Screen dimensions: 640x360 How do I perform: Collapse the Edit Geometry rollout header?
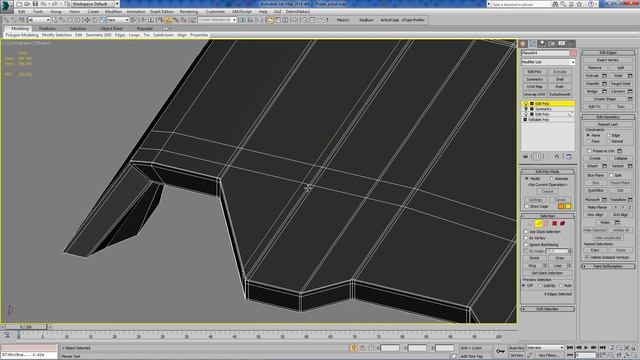608,117
